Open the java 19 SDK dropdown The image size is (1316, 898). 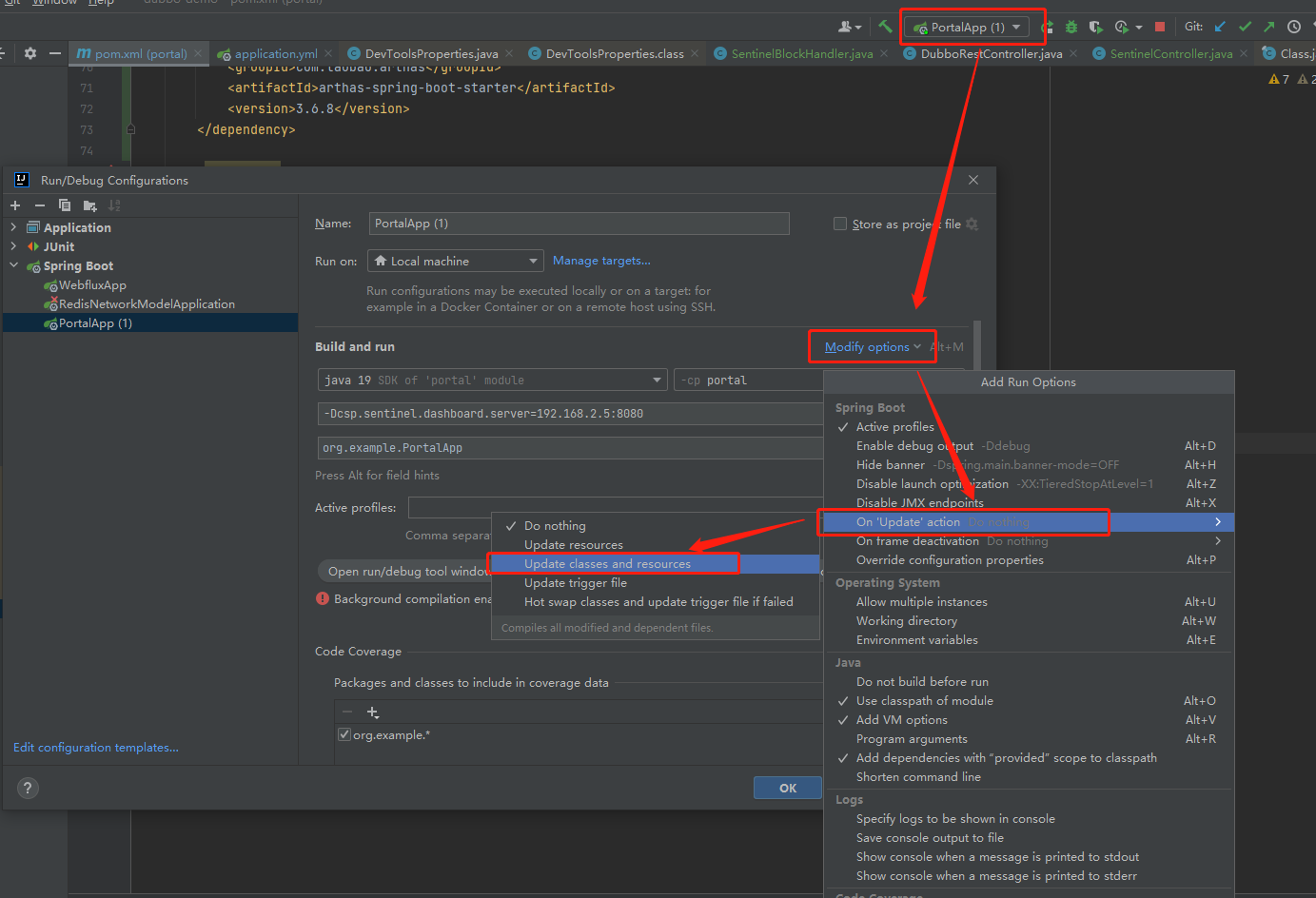492,381
